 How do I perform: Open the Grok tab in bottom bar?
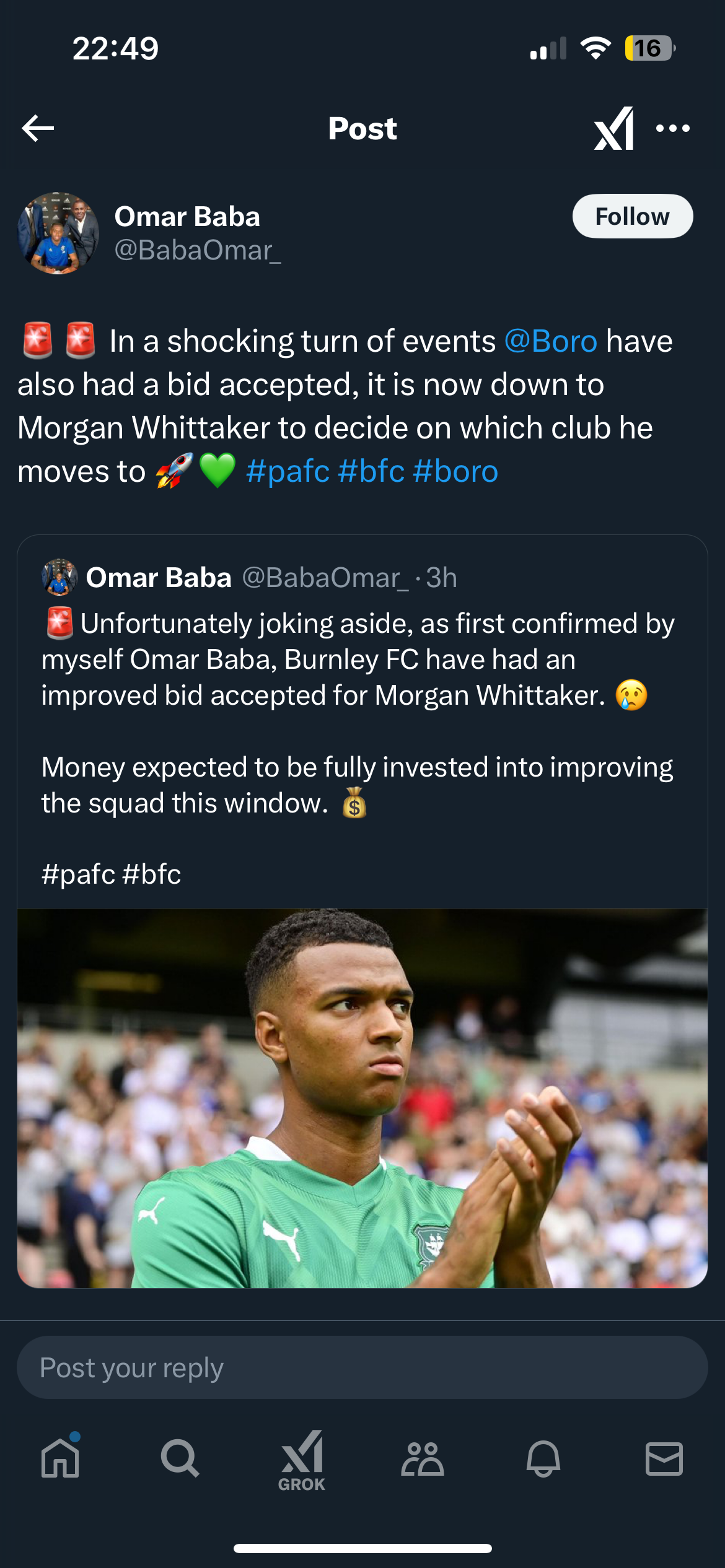point(302,1460)
